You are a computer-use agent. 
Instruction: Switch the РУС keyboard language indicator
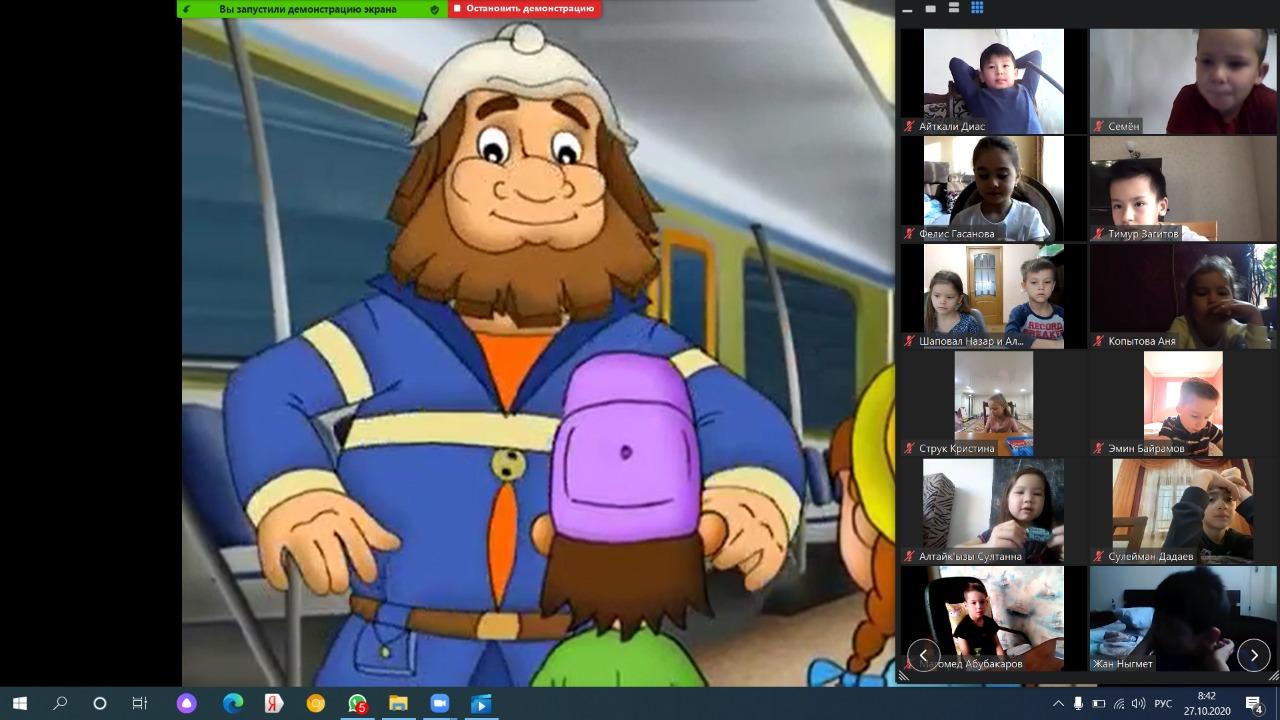pyautogui.click(x=1163, y=703)
